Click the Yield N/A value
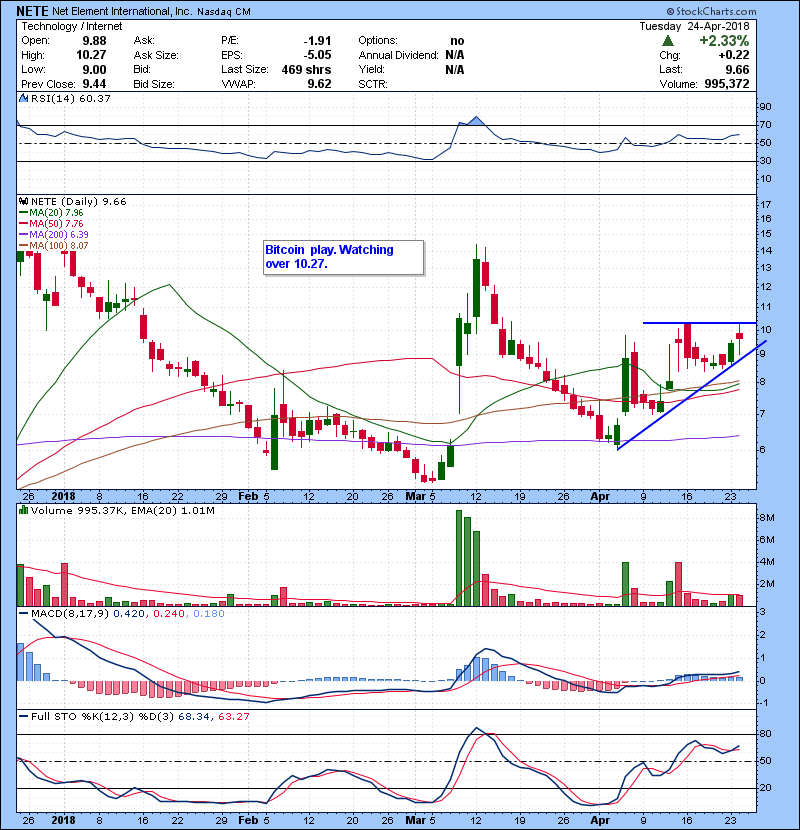Screen dimensions: 800x830 click(x=455, y=69)
